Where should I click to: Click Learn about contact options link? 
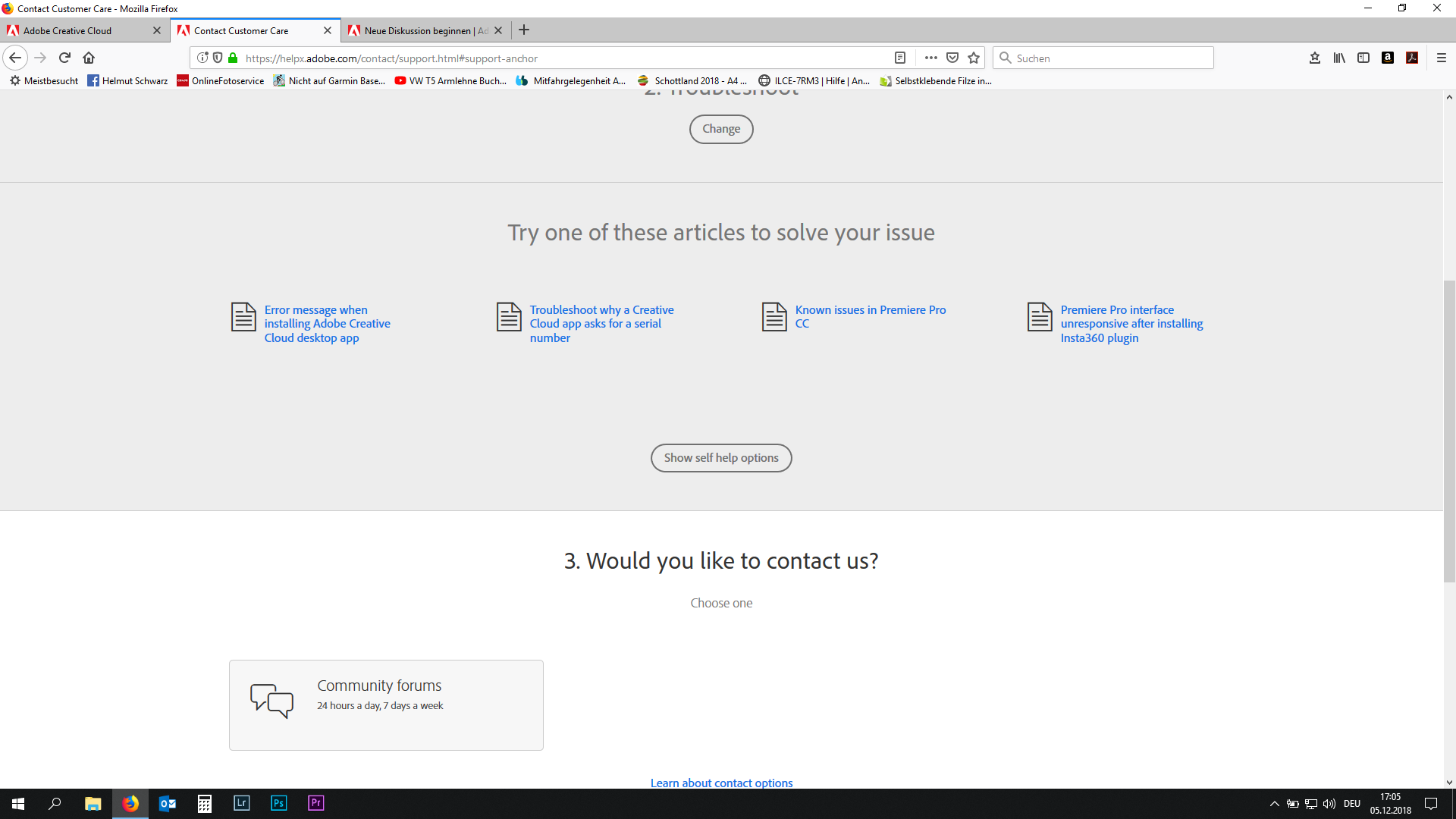click(721, 782)
